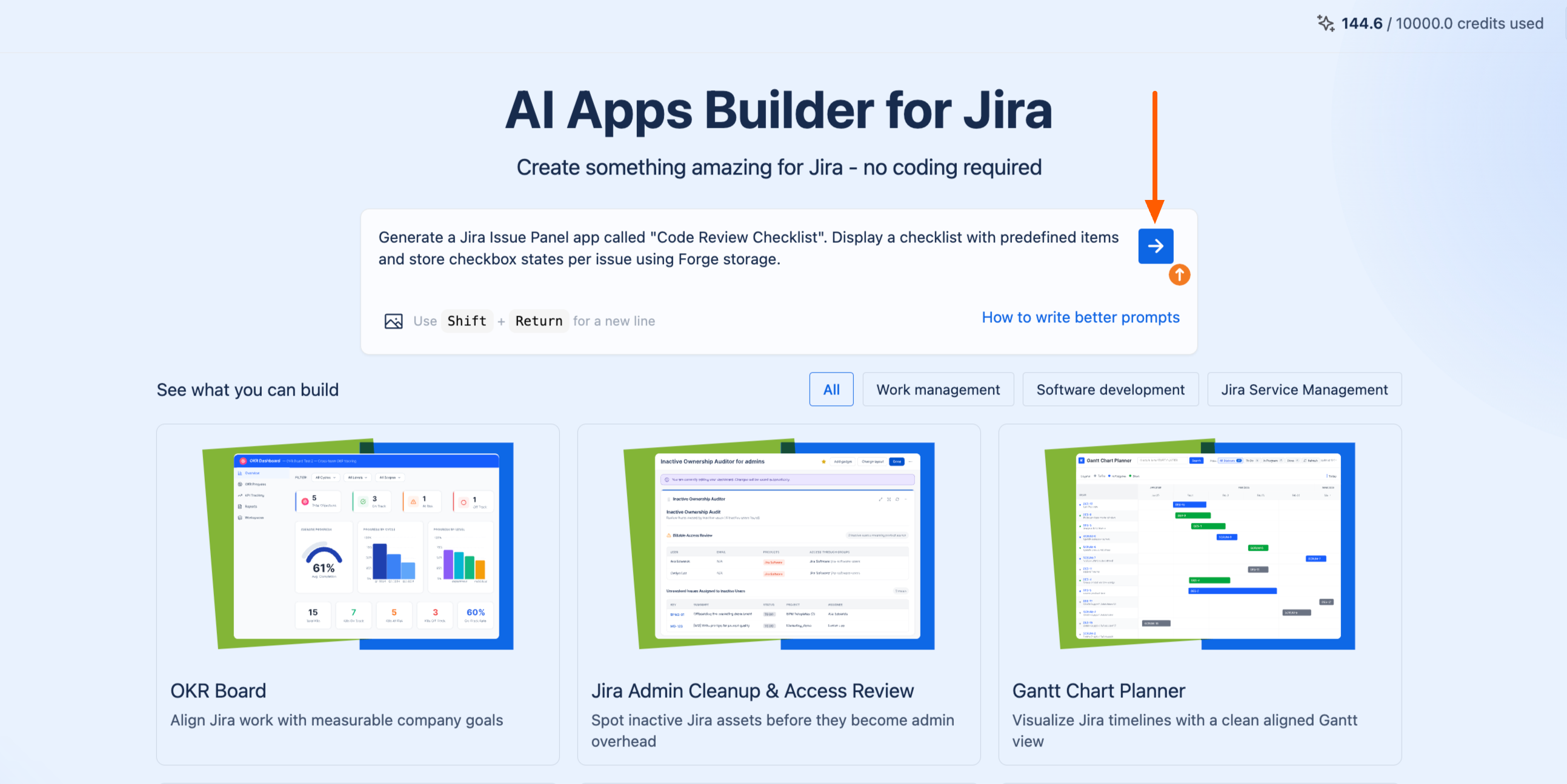Open the Gantt Chart Planner preview thumbnail

[1200, 543]
